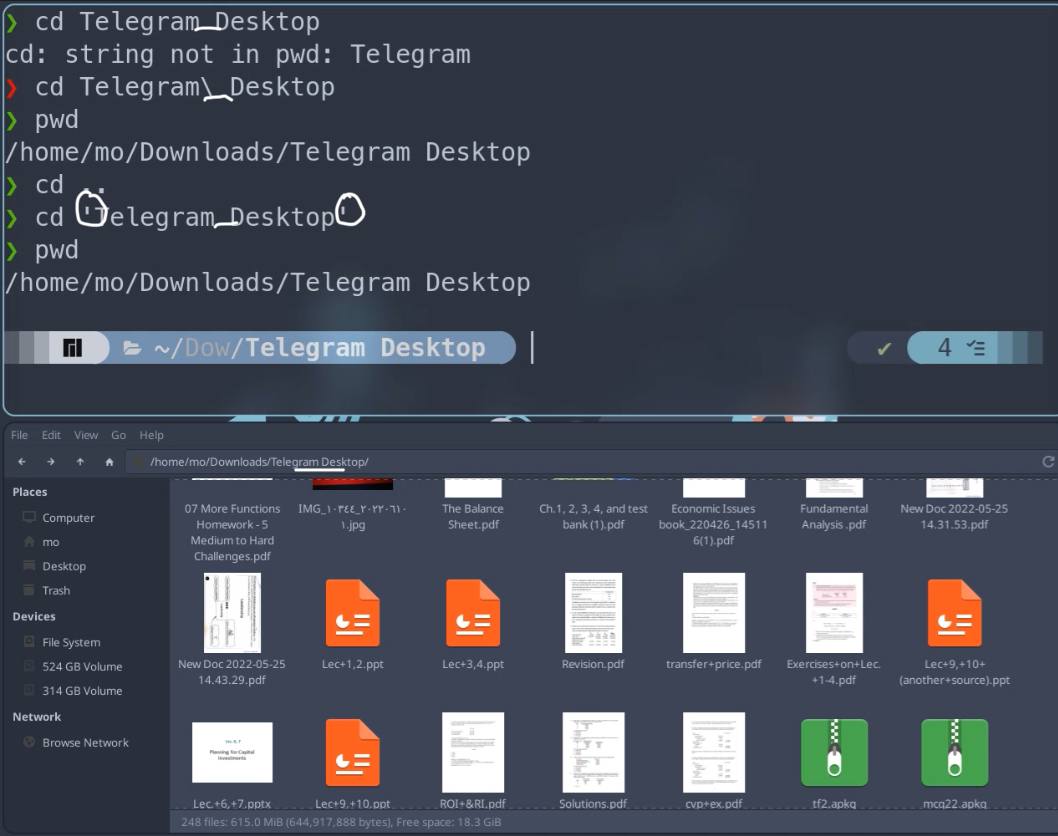The image size is (1058, 836).
Task: Reload the folder with the refresh icon
Action: pos(1048,462)
